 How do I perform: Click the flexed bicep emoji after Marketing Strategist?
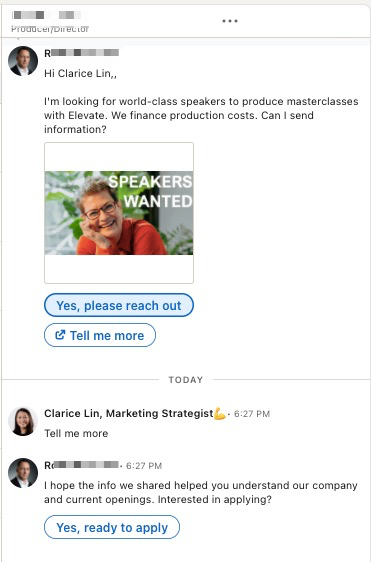[220, 414]
